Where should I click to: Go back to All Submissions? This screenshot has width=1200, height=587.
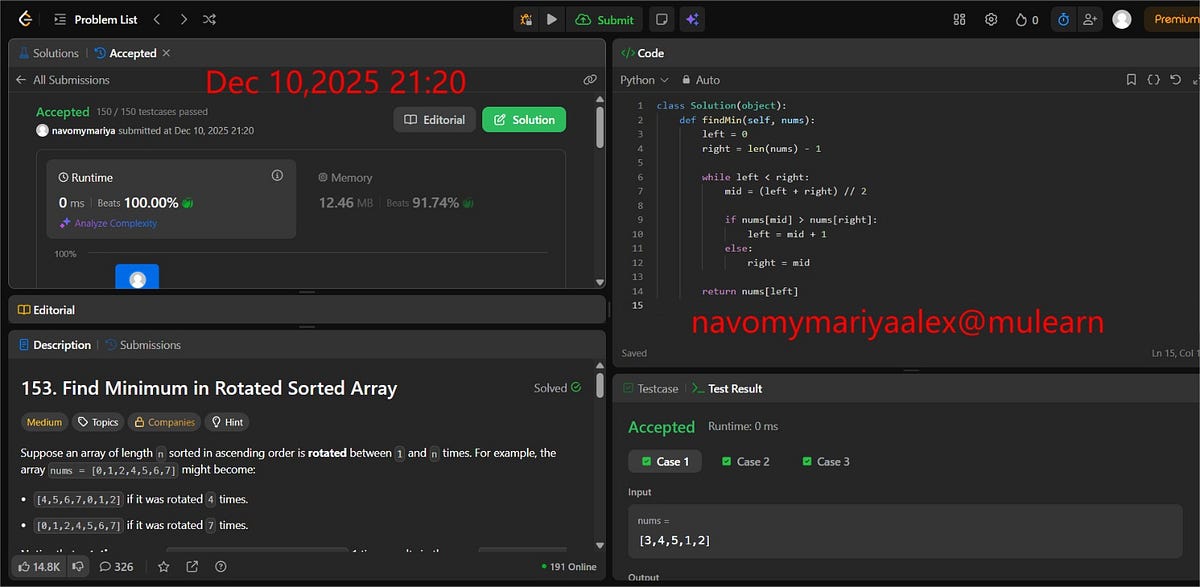coord(62,80)
